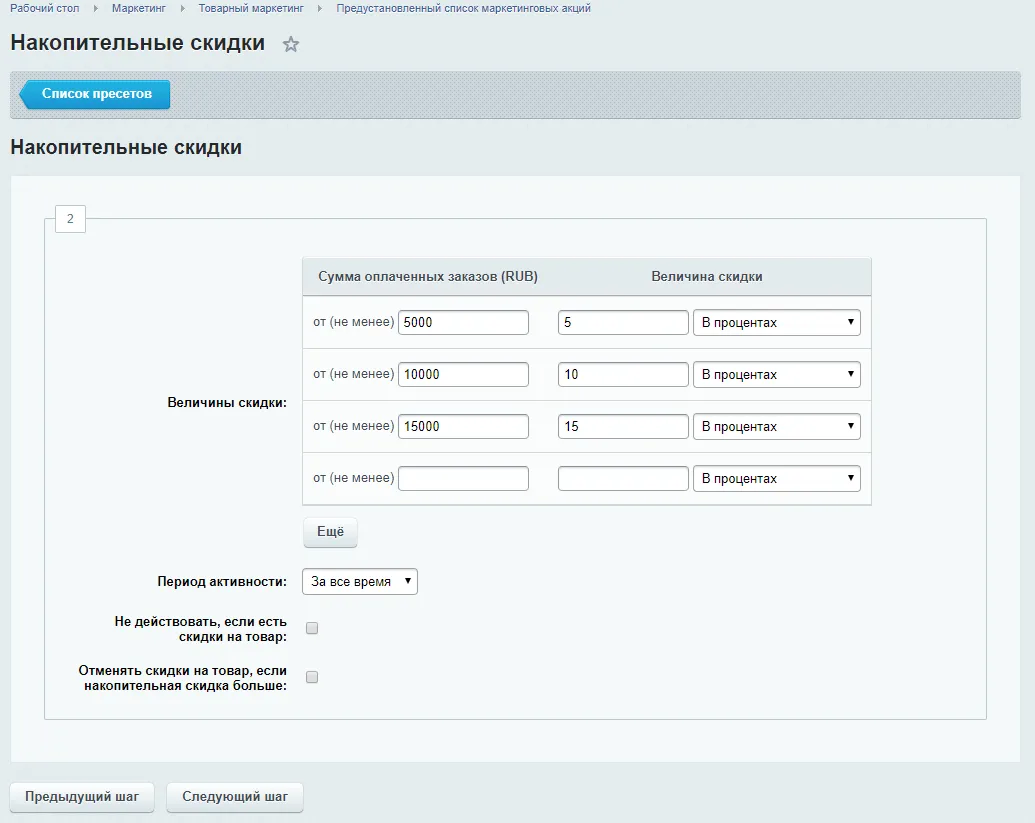Open 'Товарный маркетинг' breadcrumb
1035x823 pixels.
coord(251,8)
